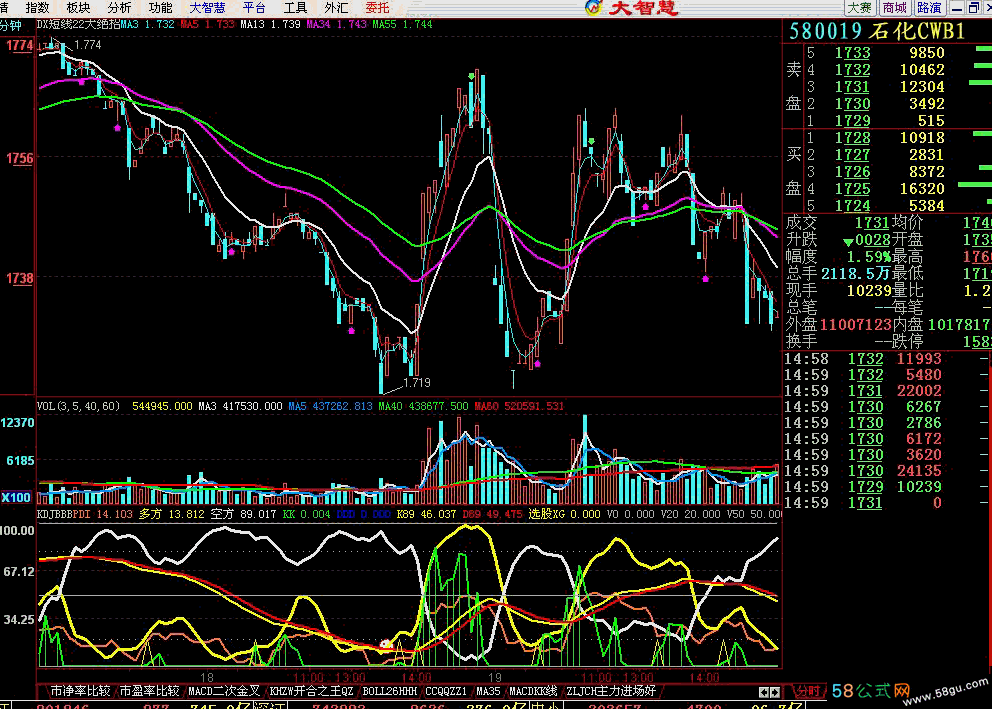Click the 分时 button at bottom

(808, 691)
